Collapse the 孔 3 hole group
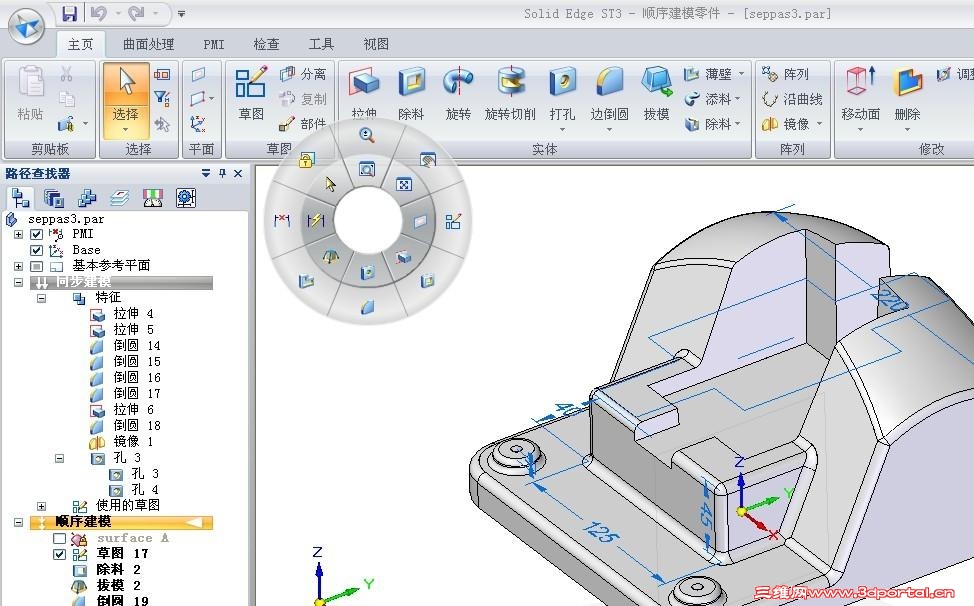Screen dimensions: 974x606 pos(60,458)
